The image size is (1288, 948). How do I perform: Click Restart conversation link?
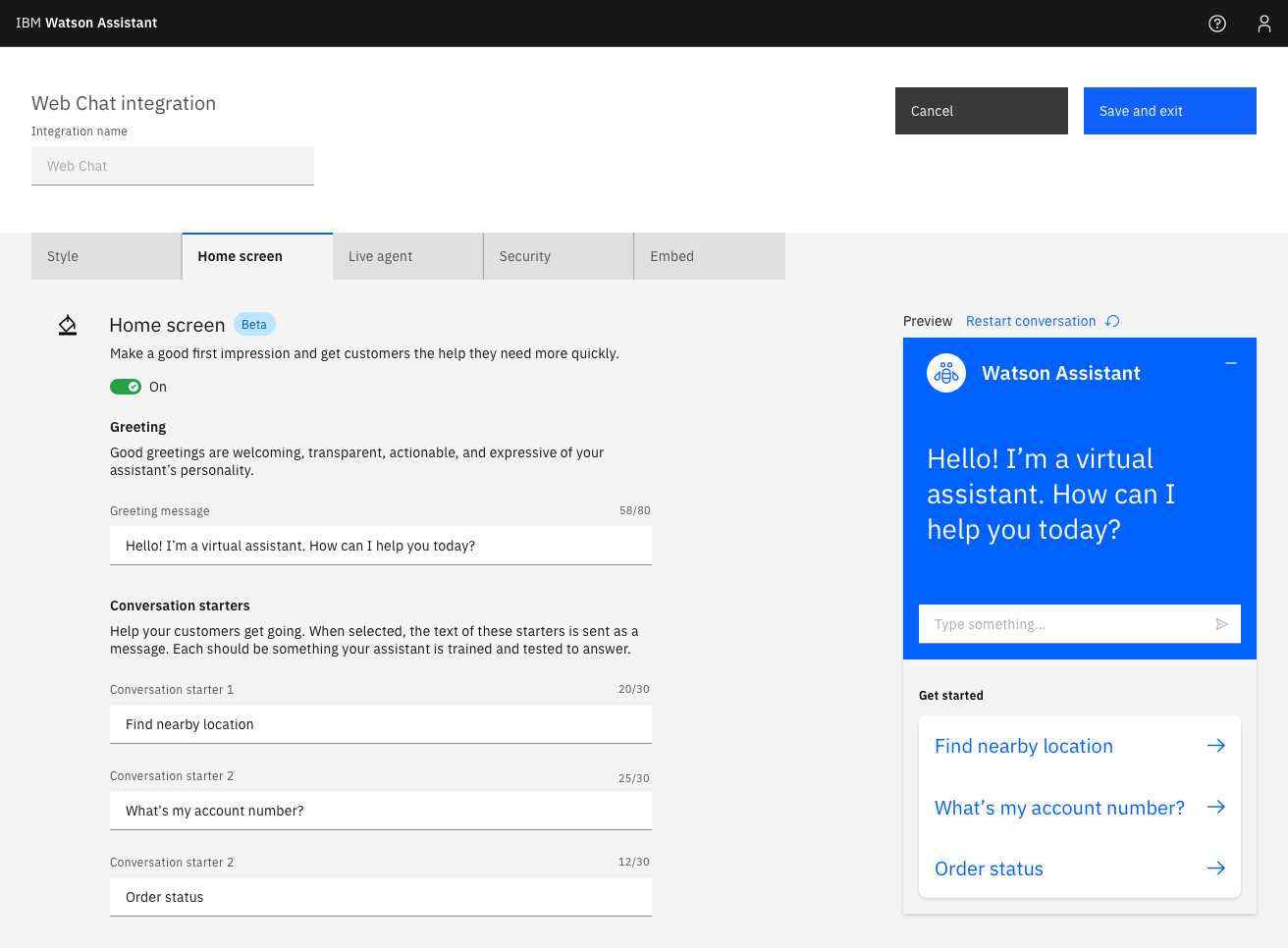pyautogui.click(x=1031, y=321)
